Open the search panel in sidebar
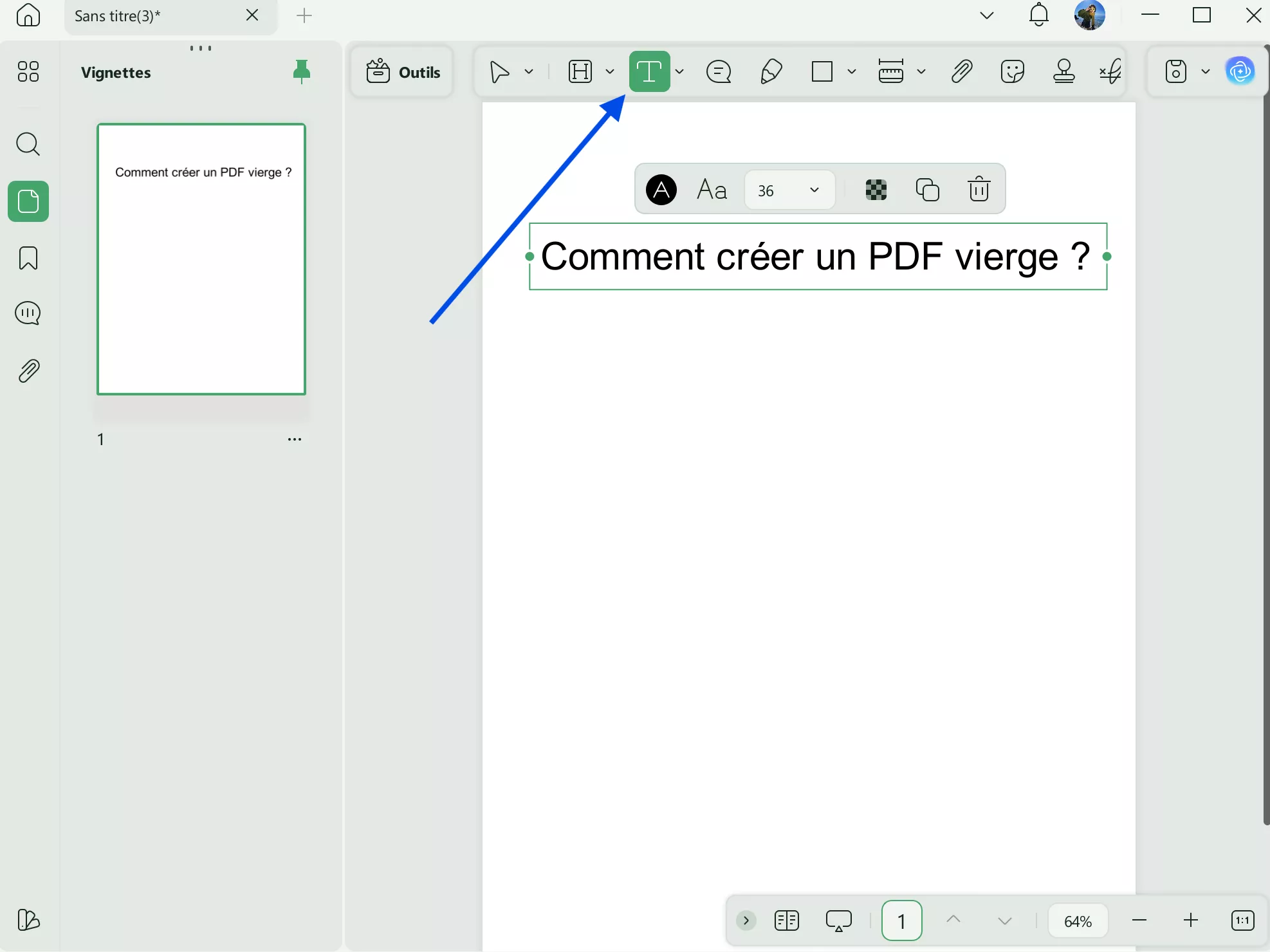The height and width of the screenshot is (952, 1270). pos(28,144)
